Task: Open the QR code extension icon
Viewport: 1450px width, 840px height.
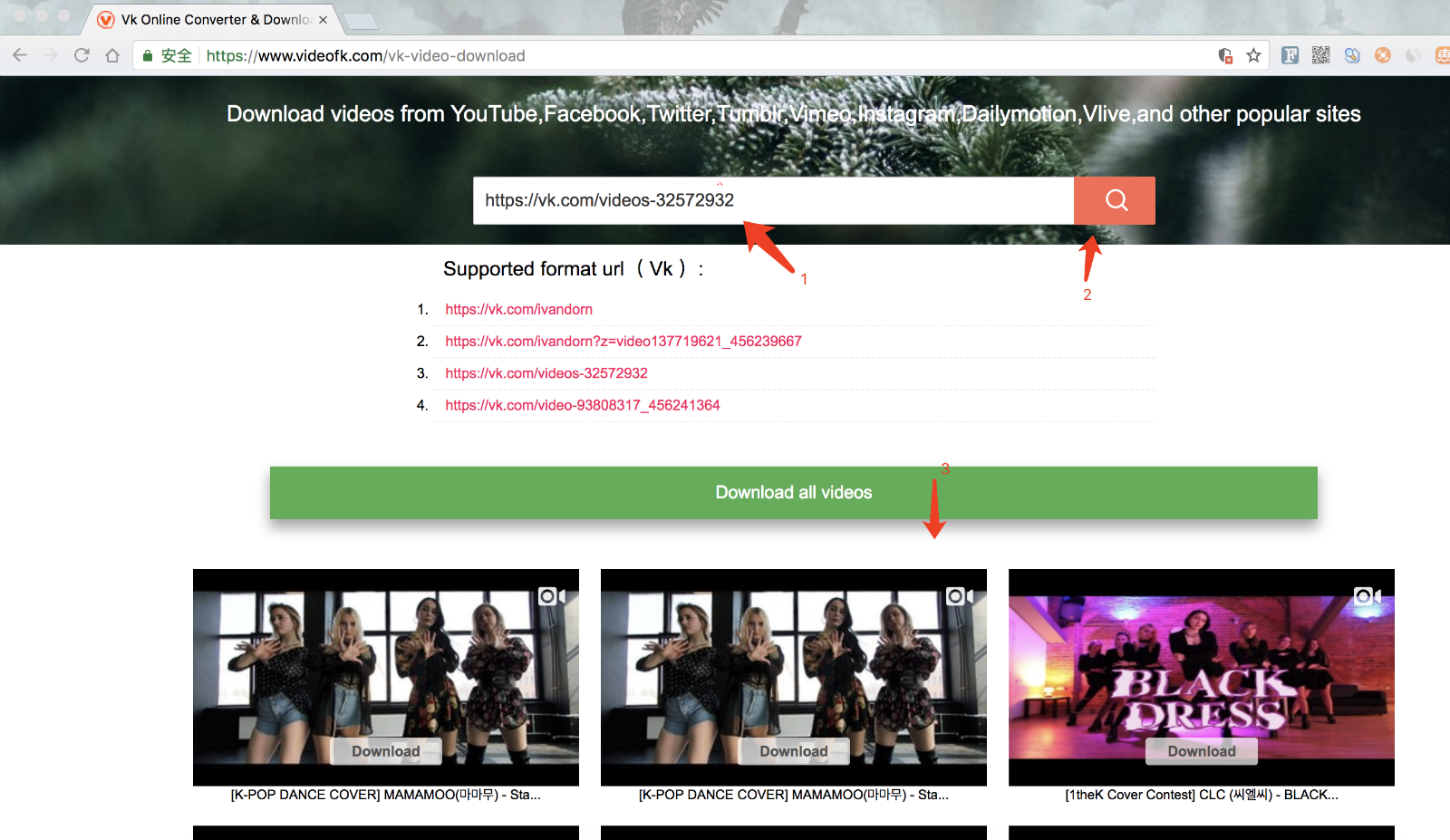Action: pyautogui.click(x=1321, y=55)
